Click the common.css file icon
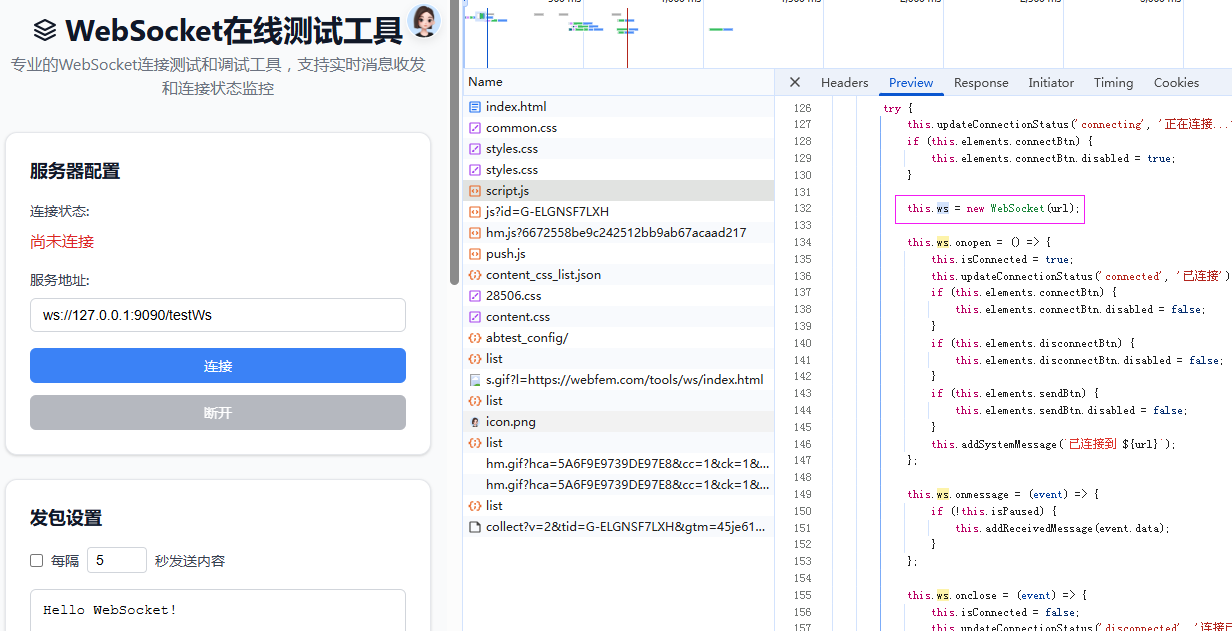The image size is (1232, 631). point(475,128)
